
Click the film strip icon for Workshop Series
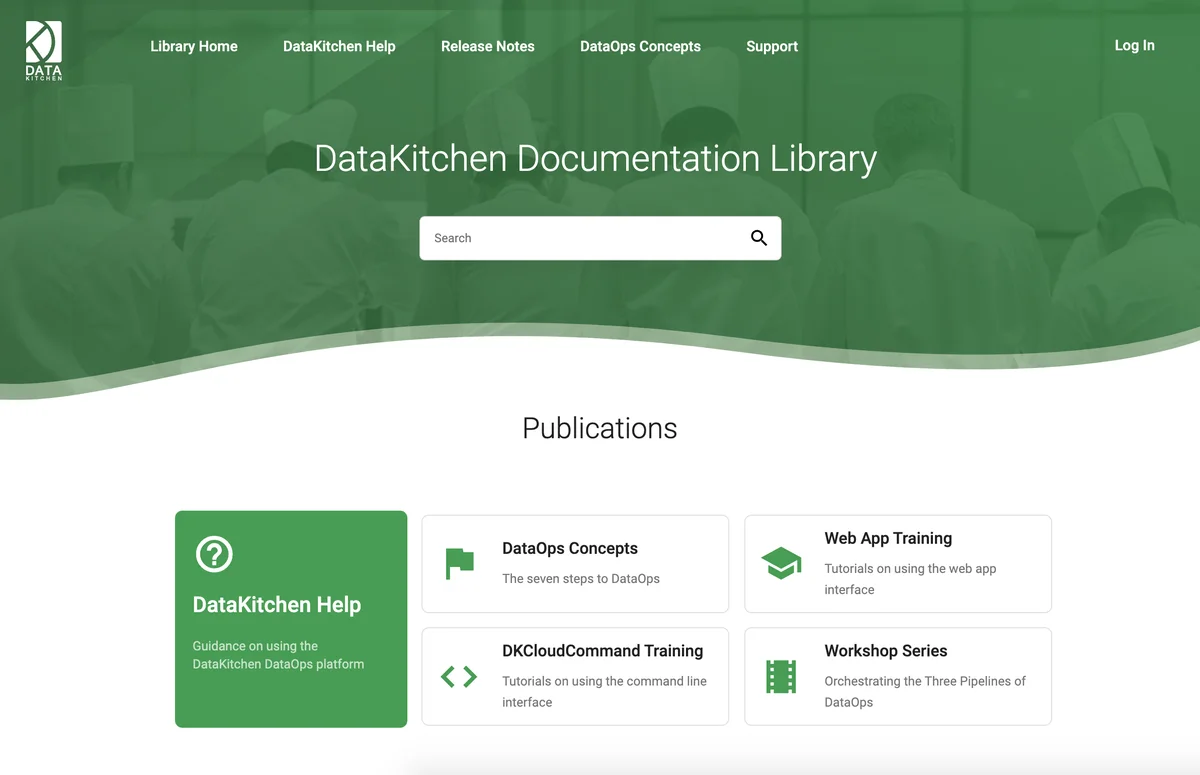(x=780, y=677)
